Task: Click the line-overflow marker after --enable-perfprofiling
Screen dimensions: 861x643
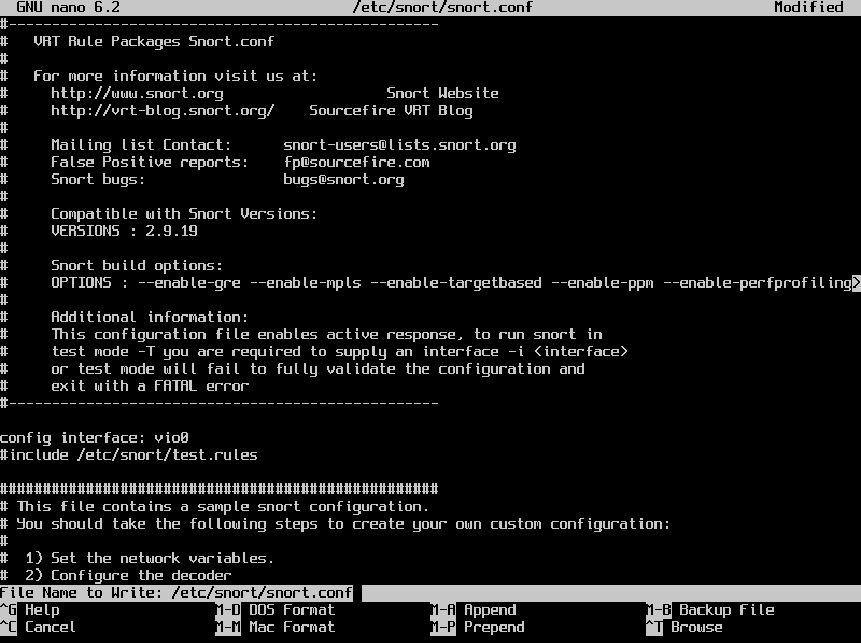Action: coord(856,283)
